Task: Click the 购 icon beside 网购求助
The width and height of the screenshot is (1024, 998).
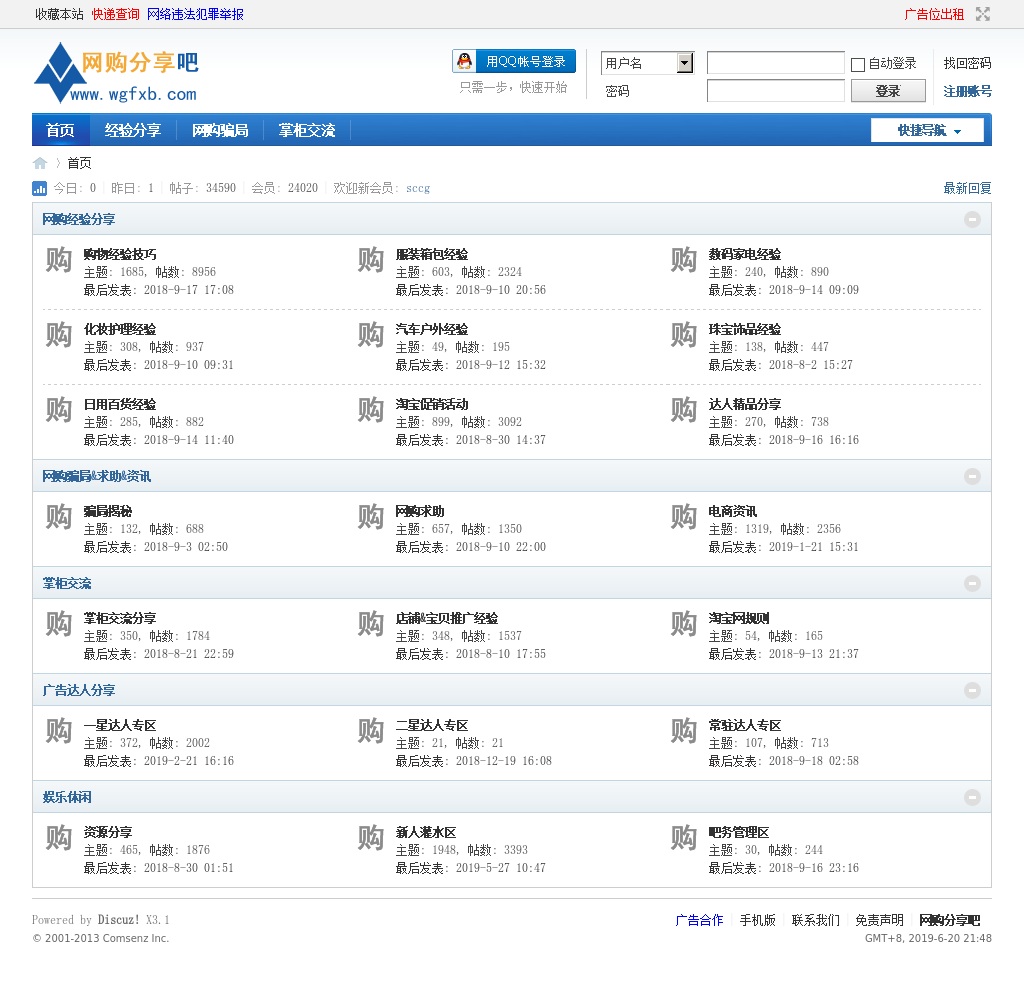Action: (x=371, y=517)
